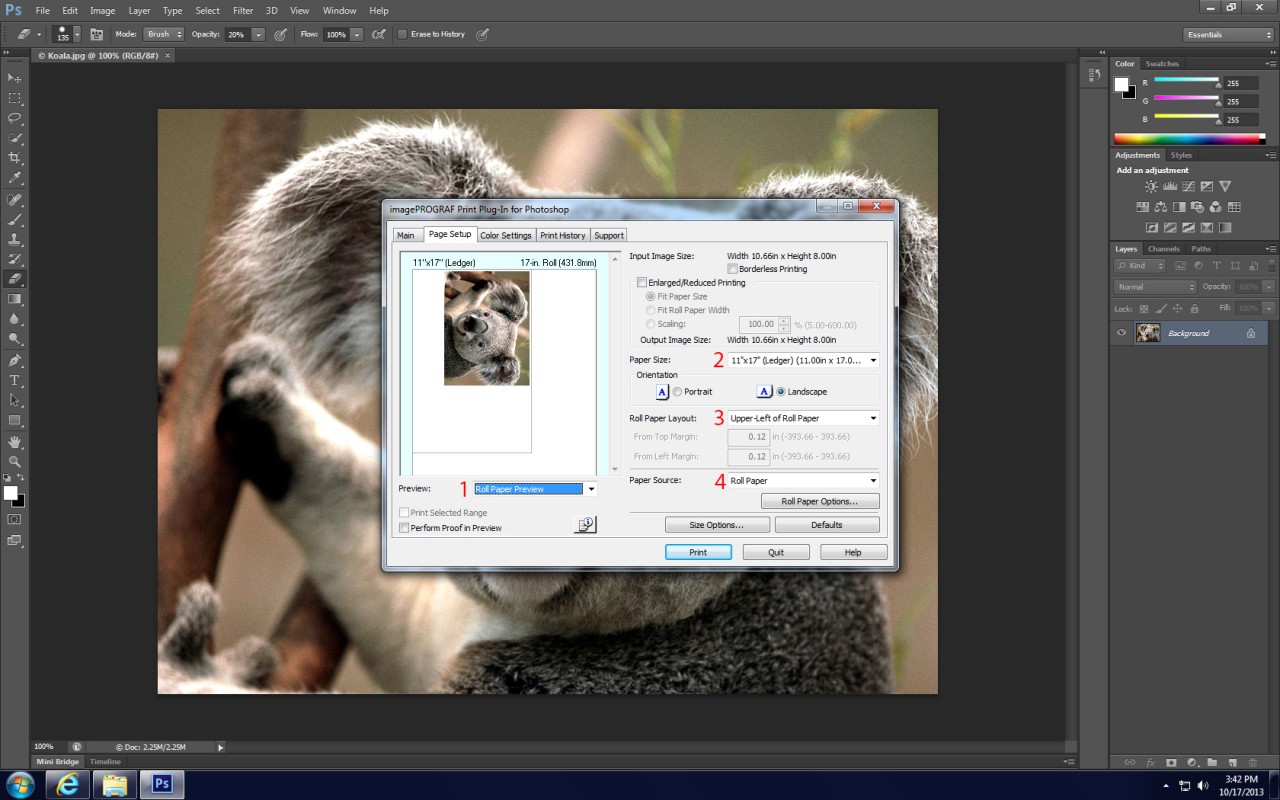Switch to the Channels tab
Viewport: 1280px width, 800px height.
[x=1163, y=249]
